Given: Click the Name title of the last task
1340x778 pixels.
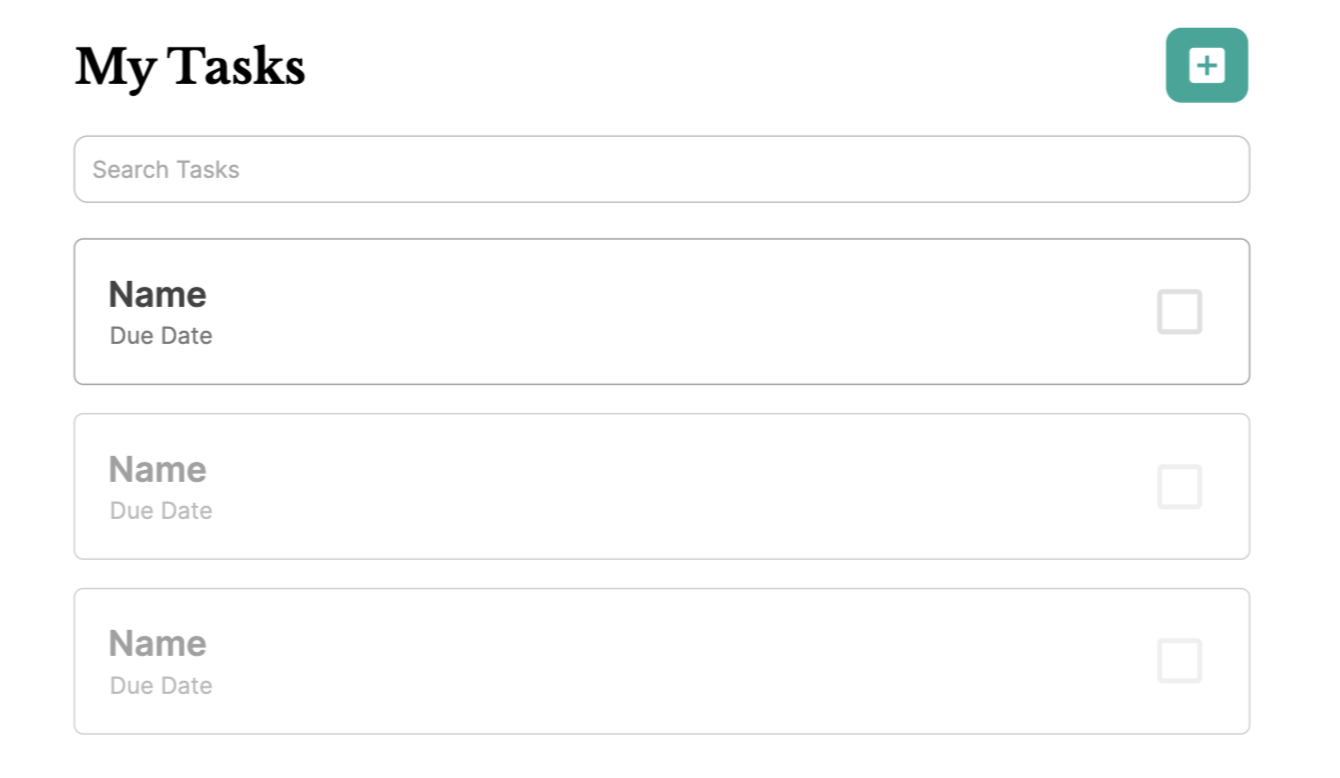Looking at the screenshot, I should coord(157,643).
